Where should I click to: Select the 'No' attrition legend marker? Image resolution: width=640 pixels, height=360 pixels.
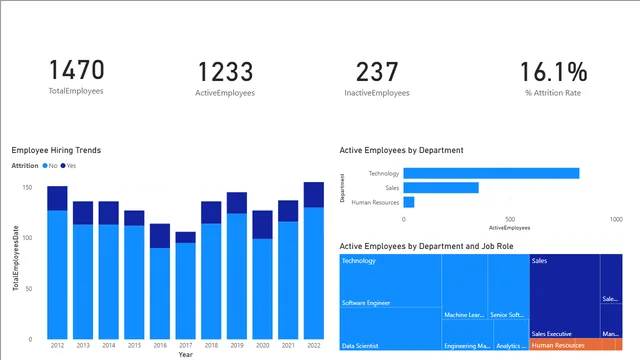click(45, 166)
